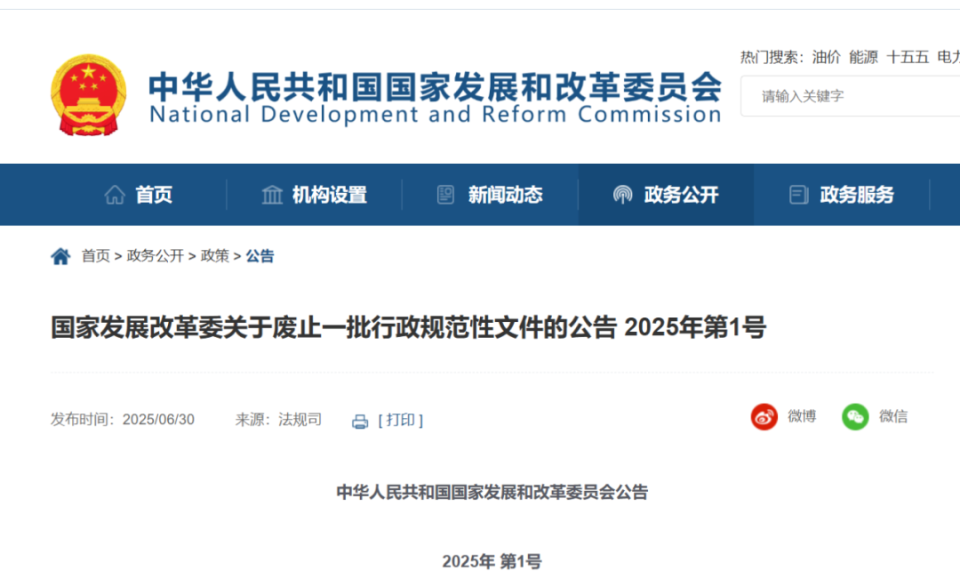Click hot search term 十五五
Screen dimensions: 960x587
coord(907,58)
